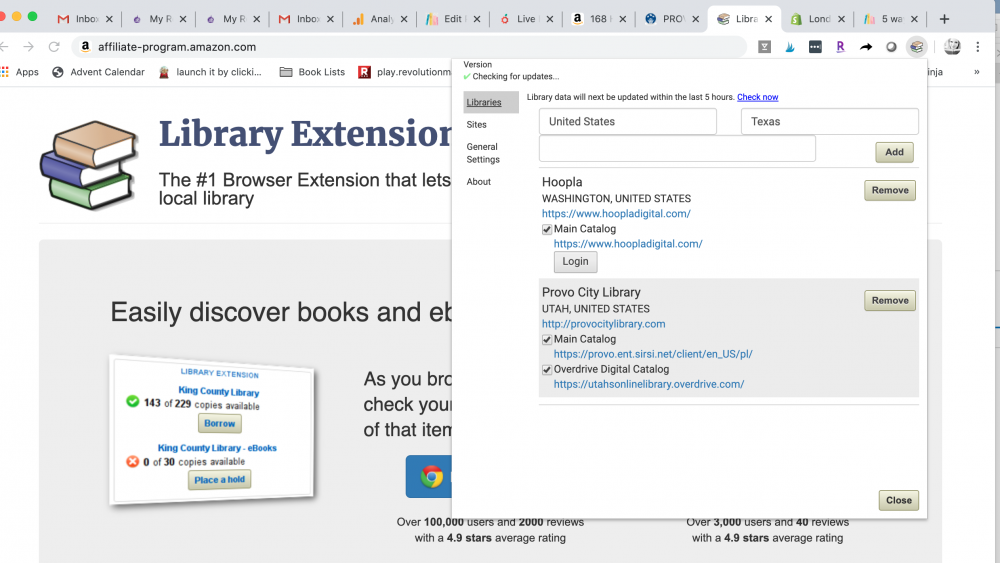Open Chrome's three-dot menu

click(978, 47)
